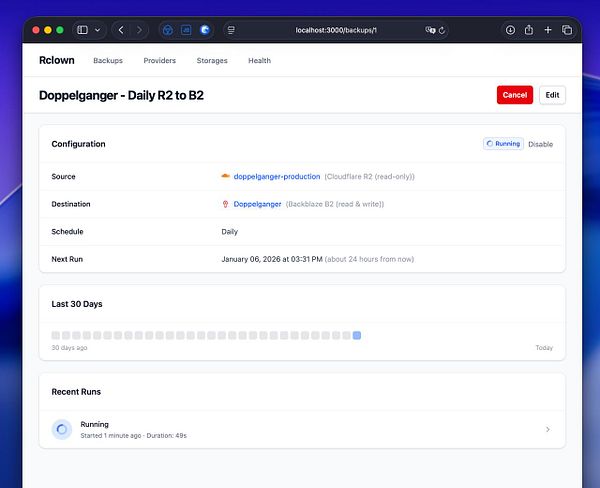The width and height of the screenshot is (600, 488).
Task: Click the 'Daily' schedule value
Action: pyautogui.click(x=230, y=232)
